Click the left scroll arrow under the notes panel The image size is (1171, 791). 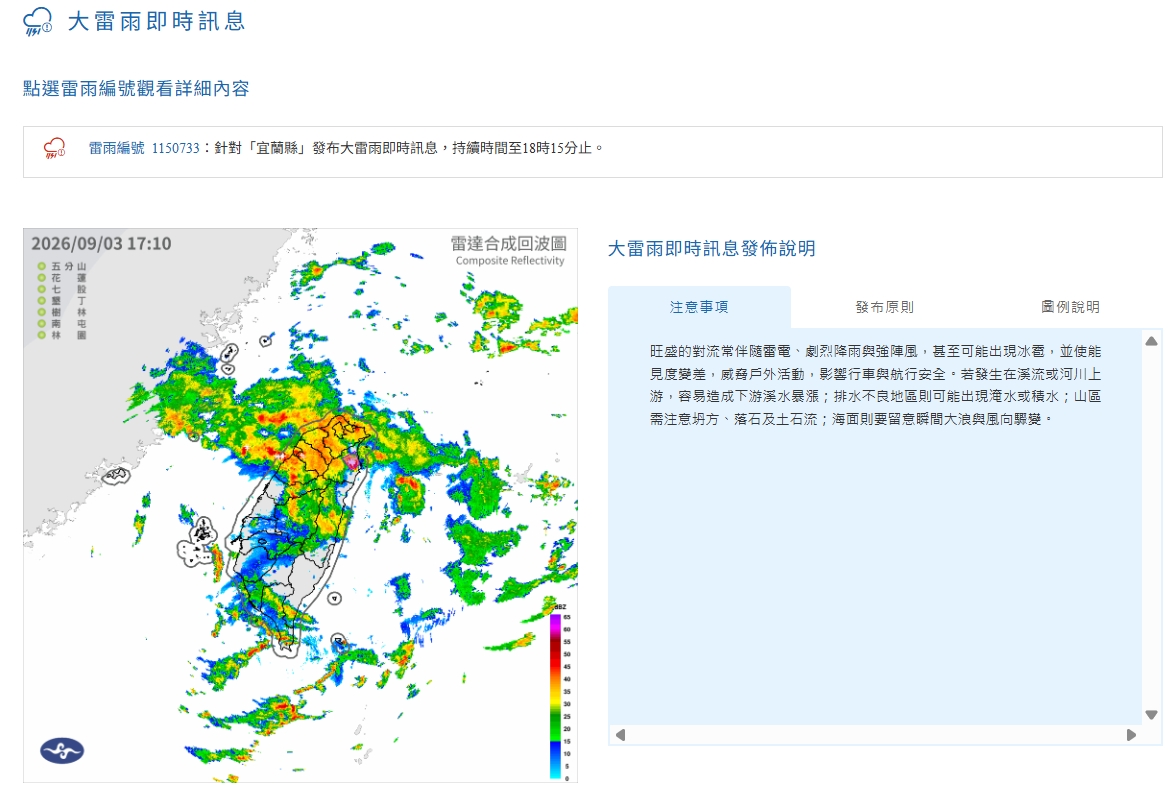[x=620, y=735]
